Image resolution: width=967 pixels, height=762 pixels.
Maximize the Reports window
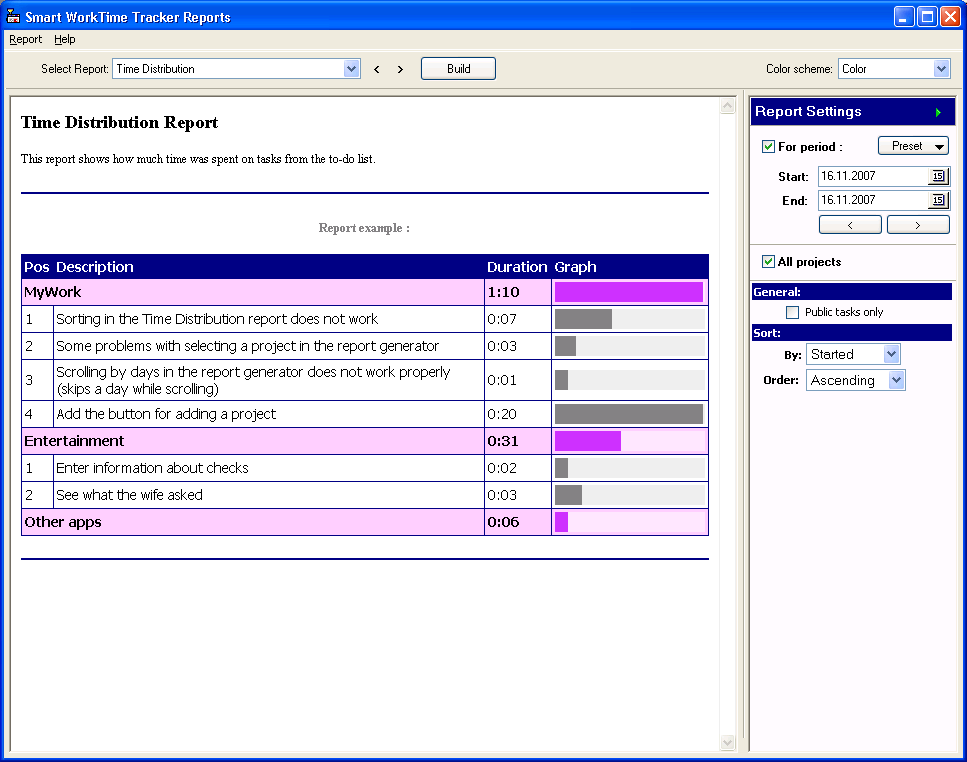click(927, 17)
